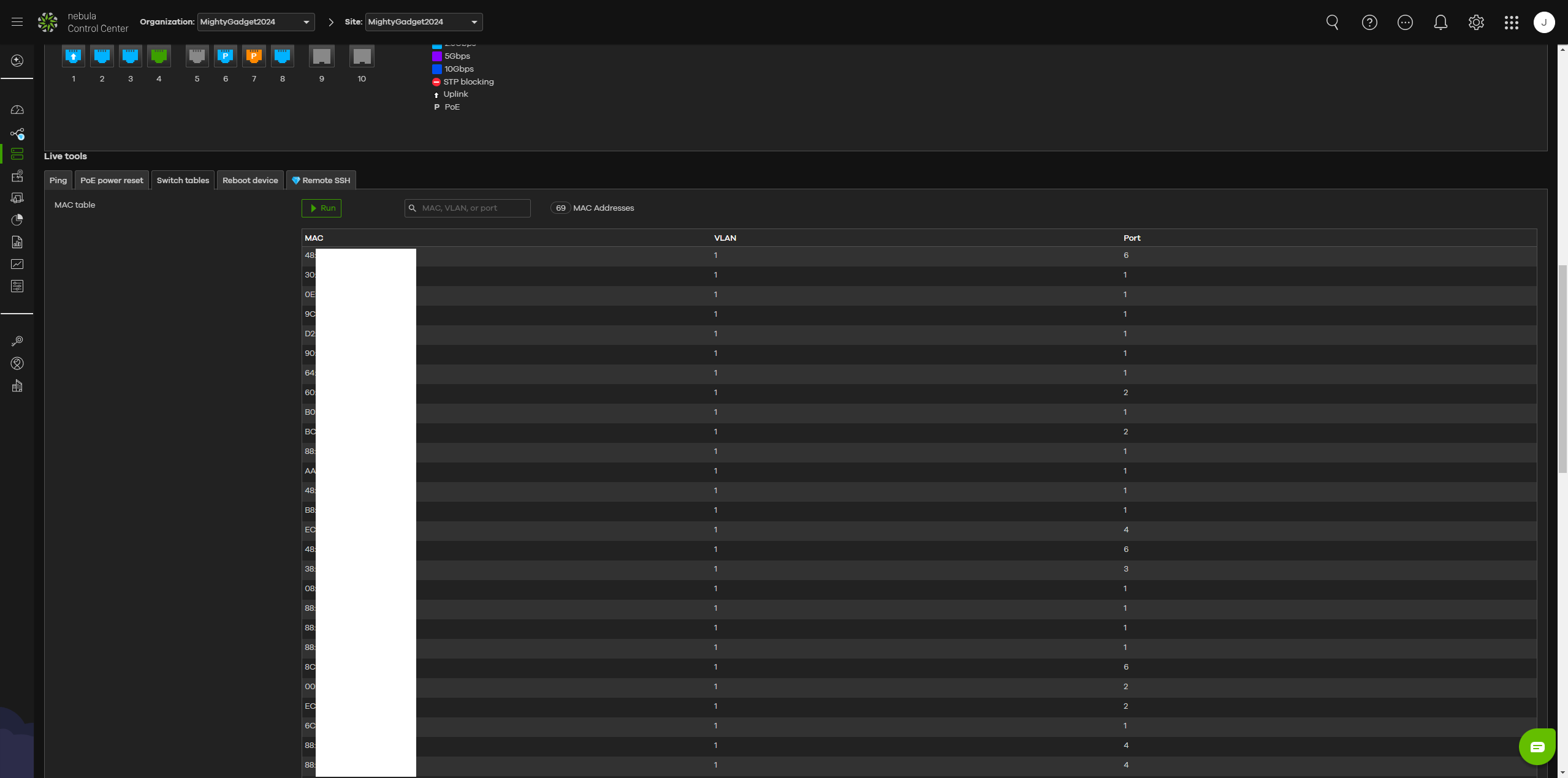The height and width of the screenshot is (778, 1568).
Task: Select switch port 4 green icon
Action: (159, 56)
